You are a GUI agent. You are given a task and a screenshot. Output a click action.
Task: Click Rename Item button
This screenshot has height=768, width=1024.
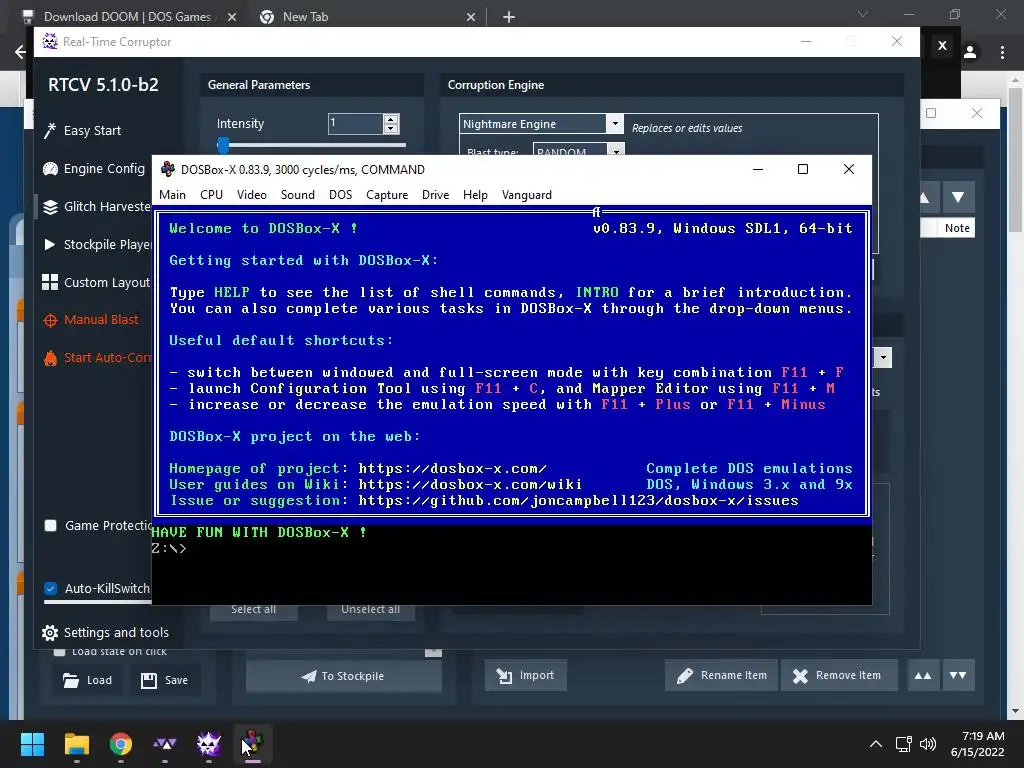tap(722, 675)
